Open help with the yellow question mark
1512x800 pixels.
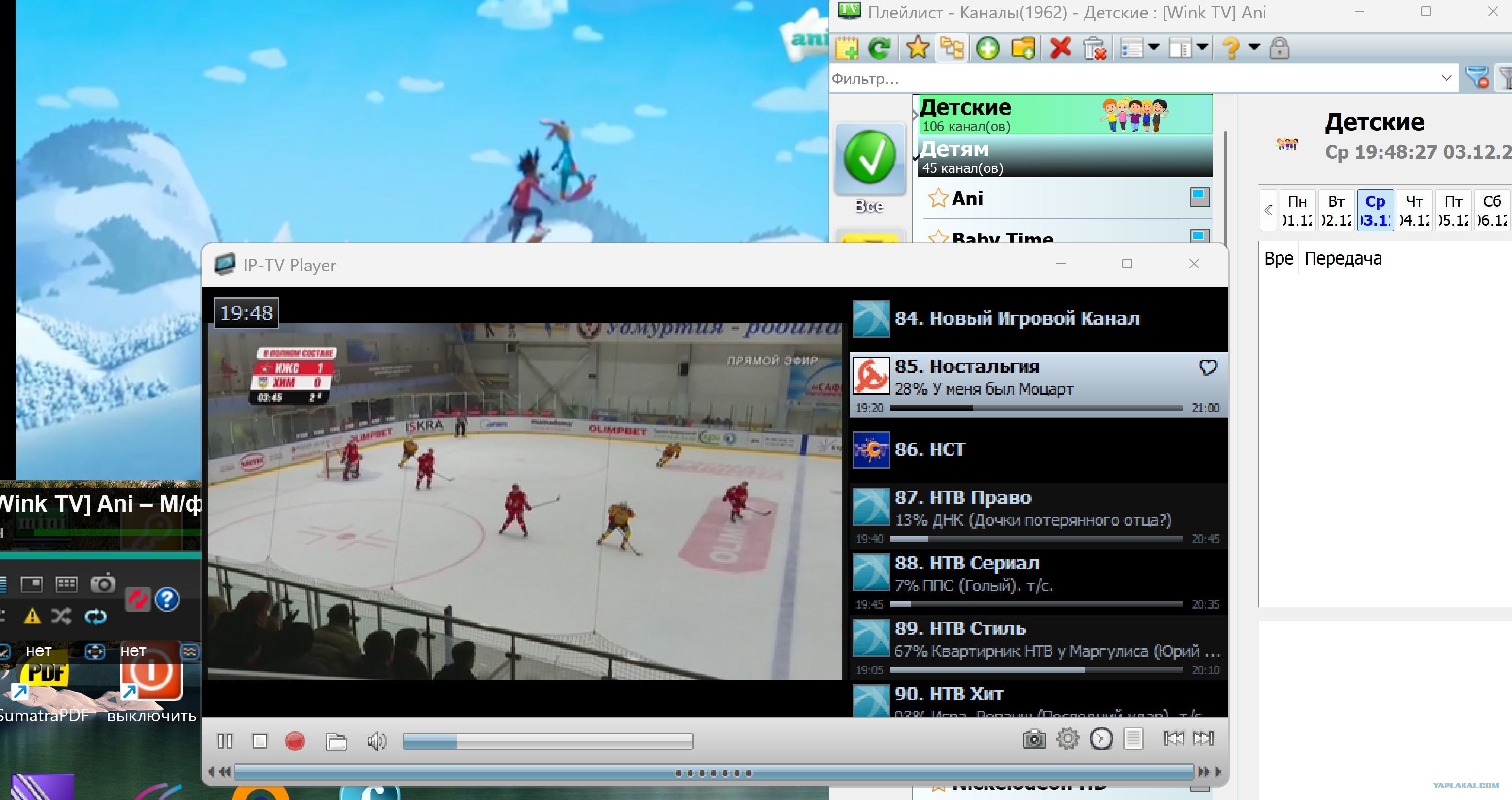pyautogui.click(x=1231, y=48)
